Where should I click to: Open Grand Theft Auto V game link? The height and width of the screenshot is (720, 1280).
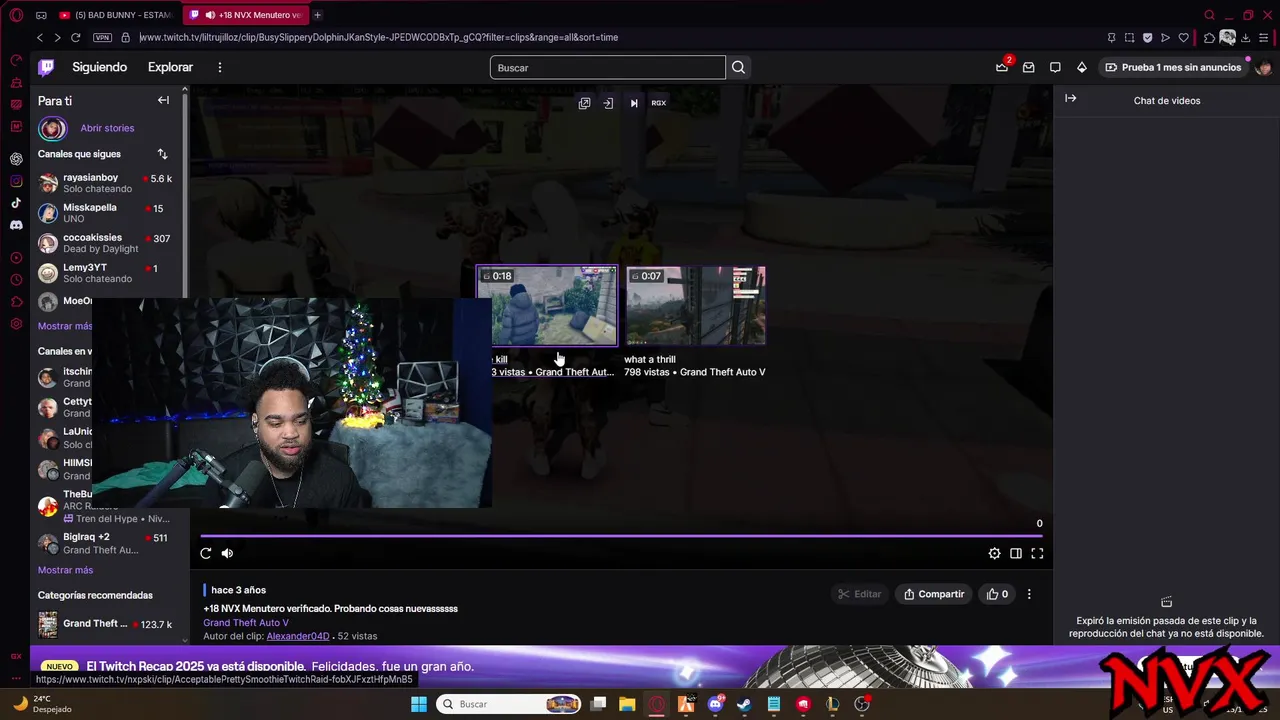pyautogui.click(x=246, y=622)
